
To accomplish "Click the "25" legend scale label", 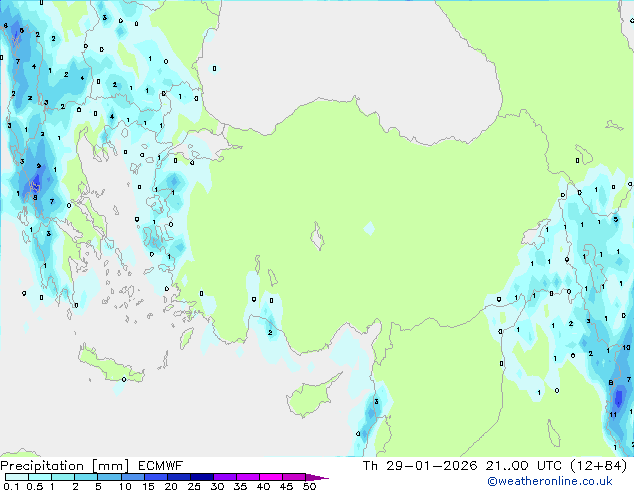I will (194, 486).
